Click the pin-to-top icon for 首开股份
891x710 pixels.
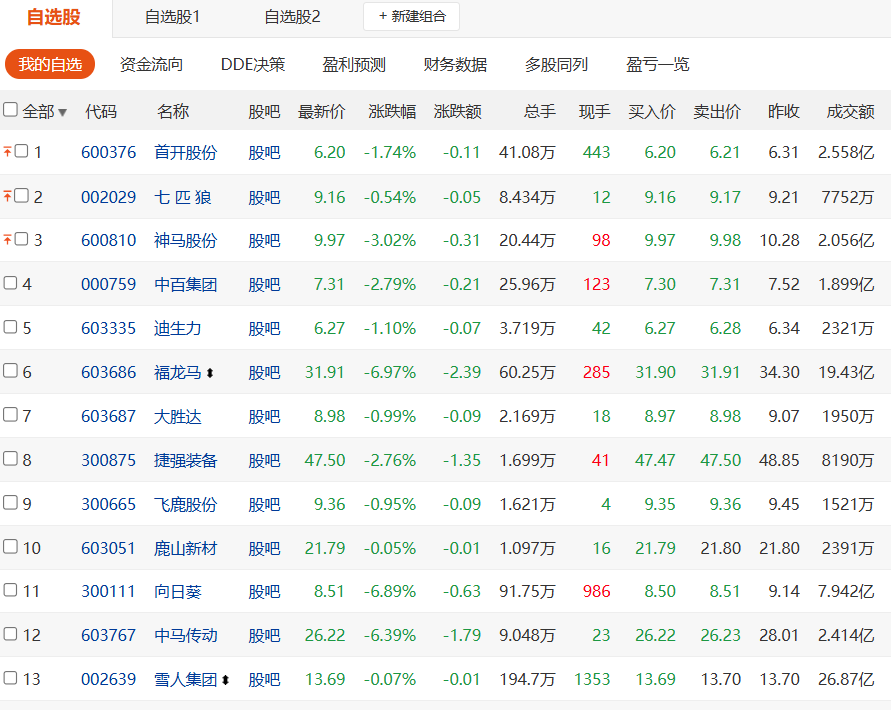click(7, 152)
